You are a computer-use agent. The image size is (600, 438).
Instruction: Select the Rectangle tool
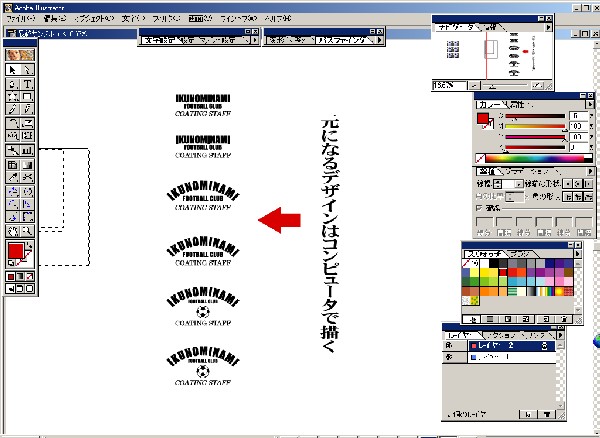tap(27, 96)
